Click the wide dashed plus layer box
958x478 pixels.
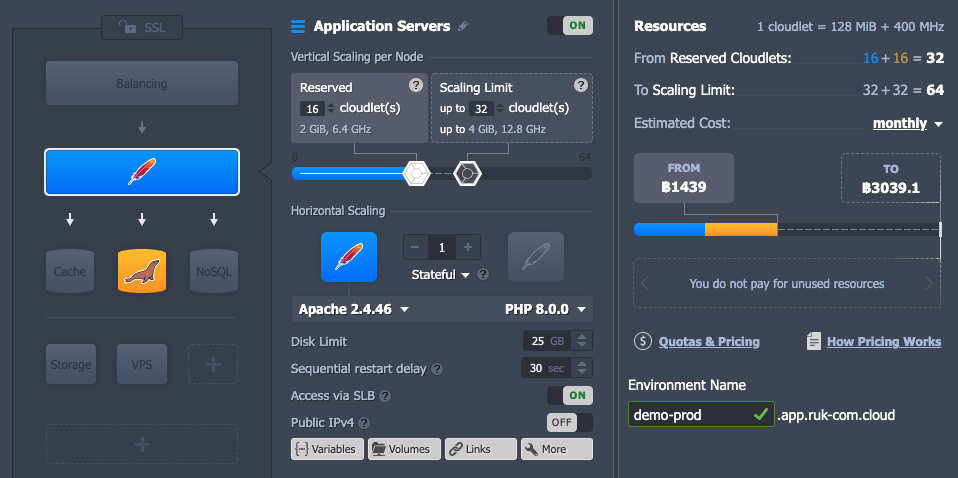pos(142,444)
